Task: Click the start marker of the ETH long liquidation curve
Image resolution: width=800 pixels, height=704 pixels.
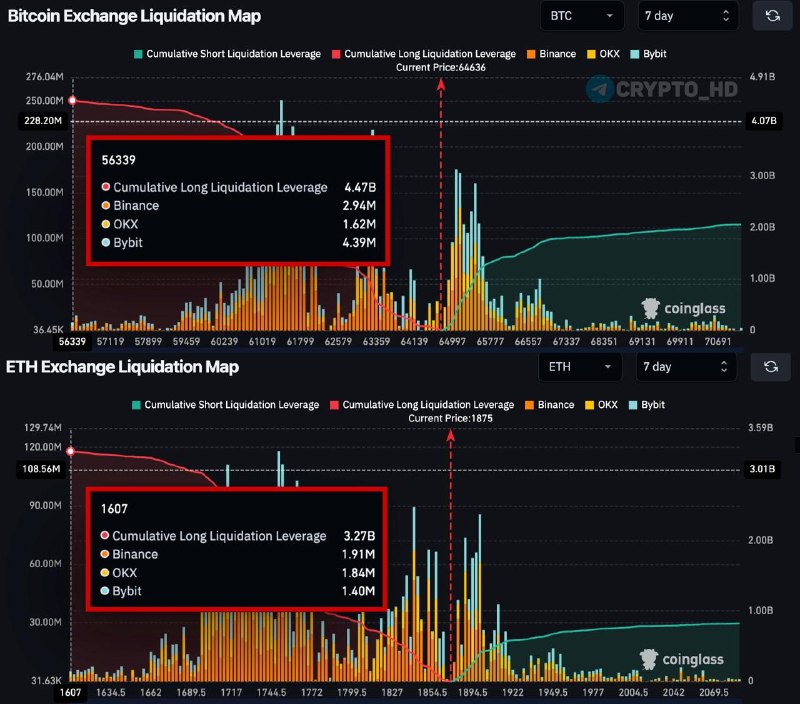Action: 70,451
